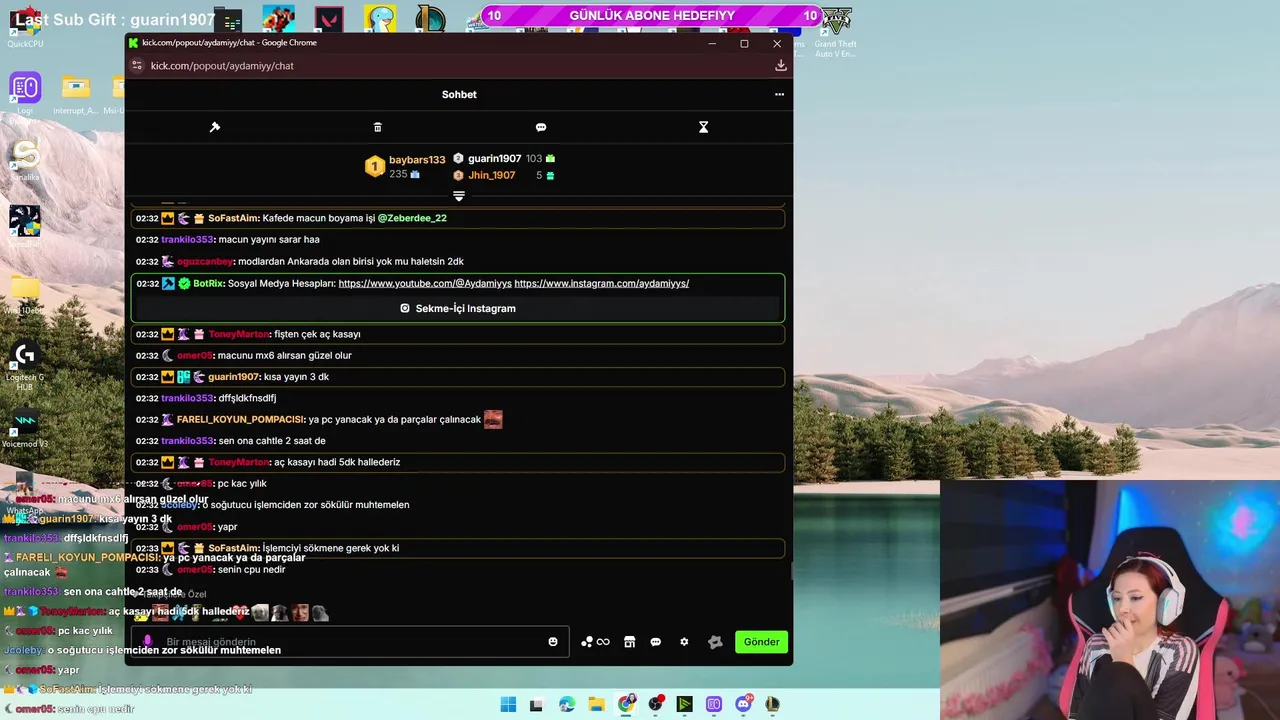Click FARELI_KOYUN_POMPACISI username
1280x720 pixels.
(x=240, y=420)
